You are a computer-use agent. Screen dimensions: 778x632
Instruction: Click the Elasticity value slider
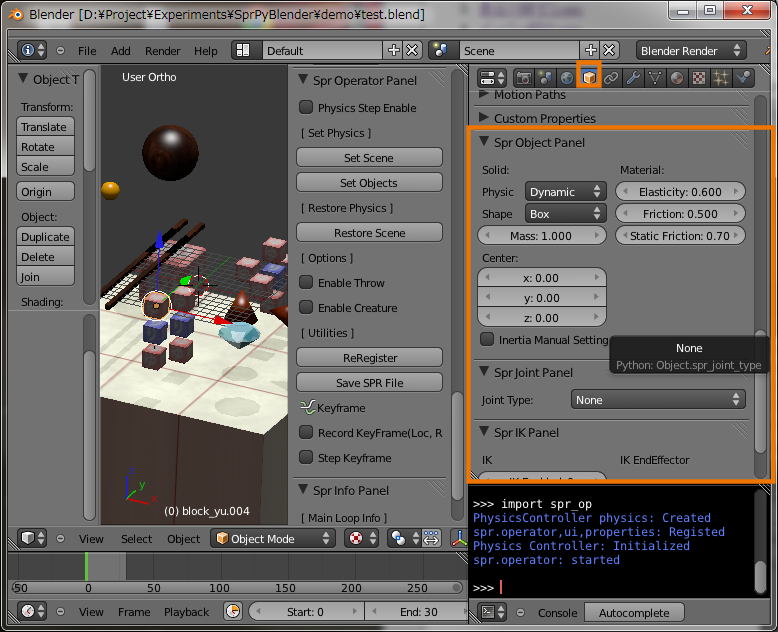click(x=680, y=191)
